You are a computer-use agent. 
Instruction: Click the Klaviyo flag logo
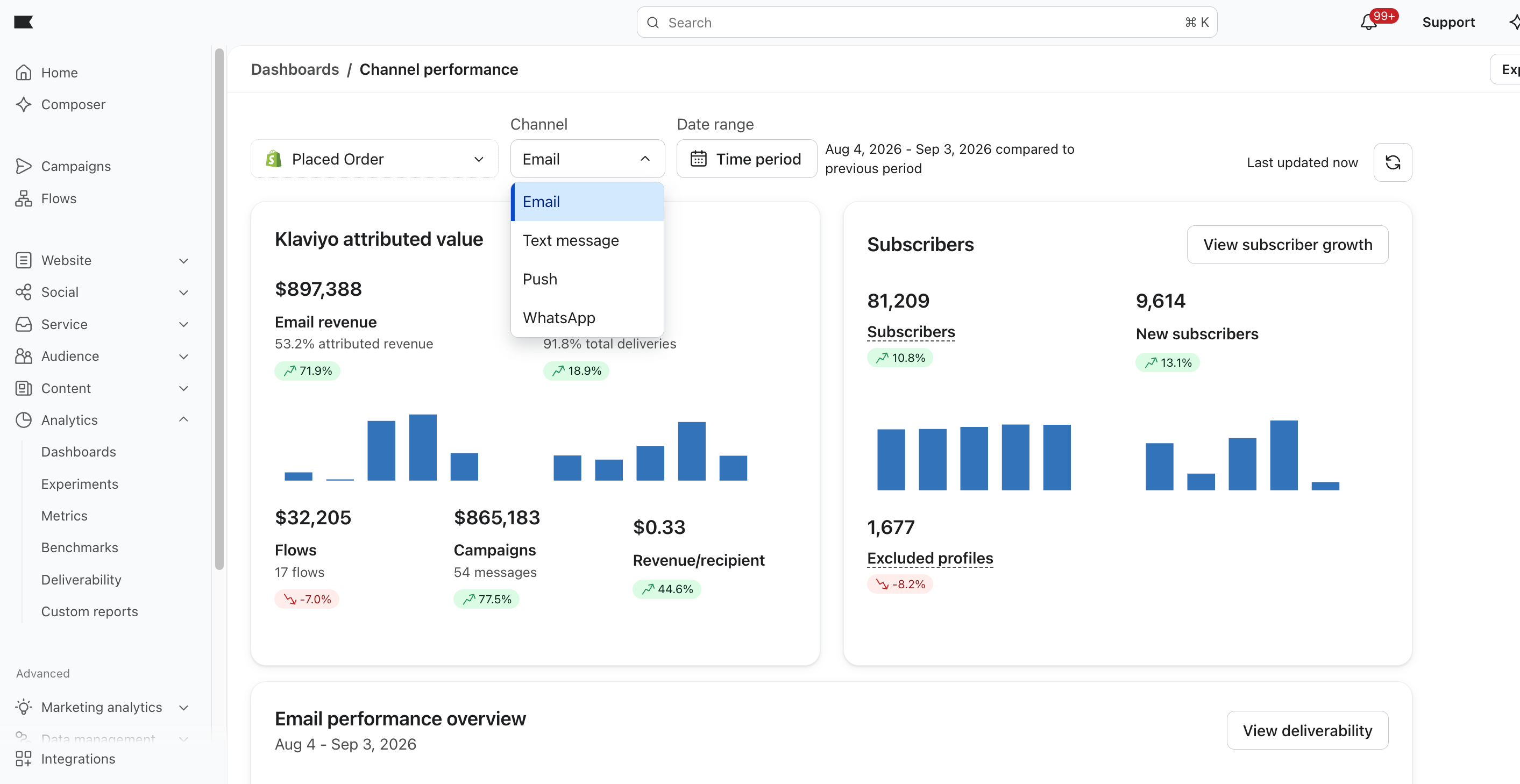[23, 22]
